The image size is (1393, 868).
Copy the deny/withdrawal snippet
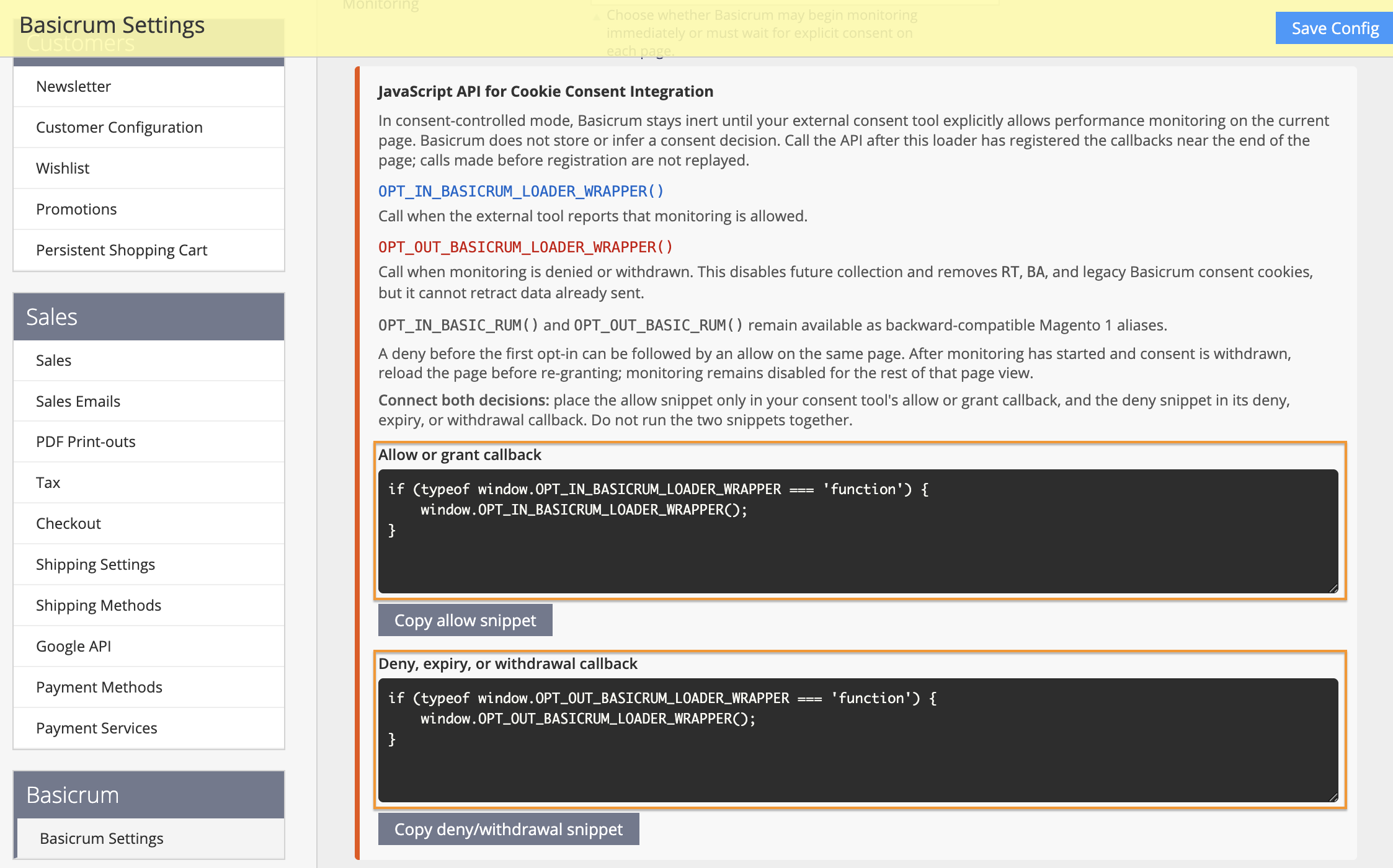tap(509, 829)
